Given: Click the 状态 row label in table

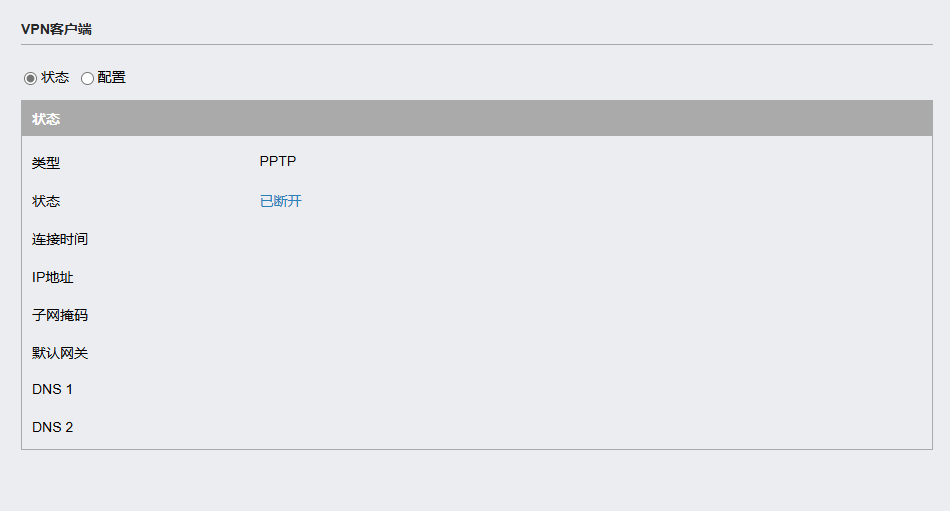Looking at the screenshot, I should coord(46,201).
